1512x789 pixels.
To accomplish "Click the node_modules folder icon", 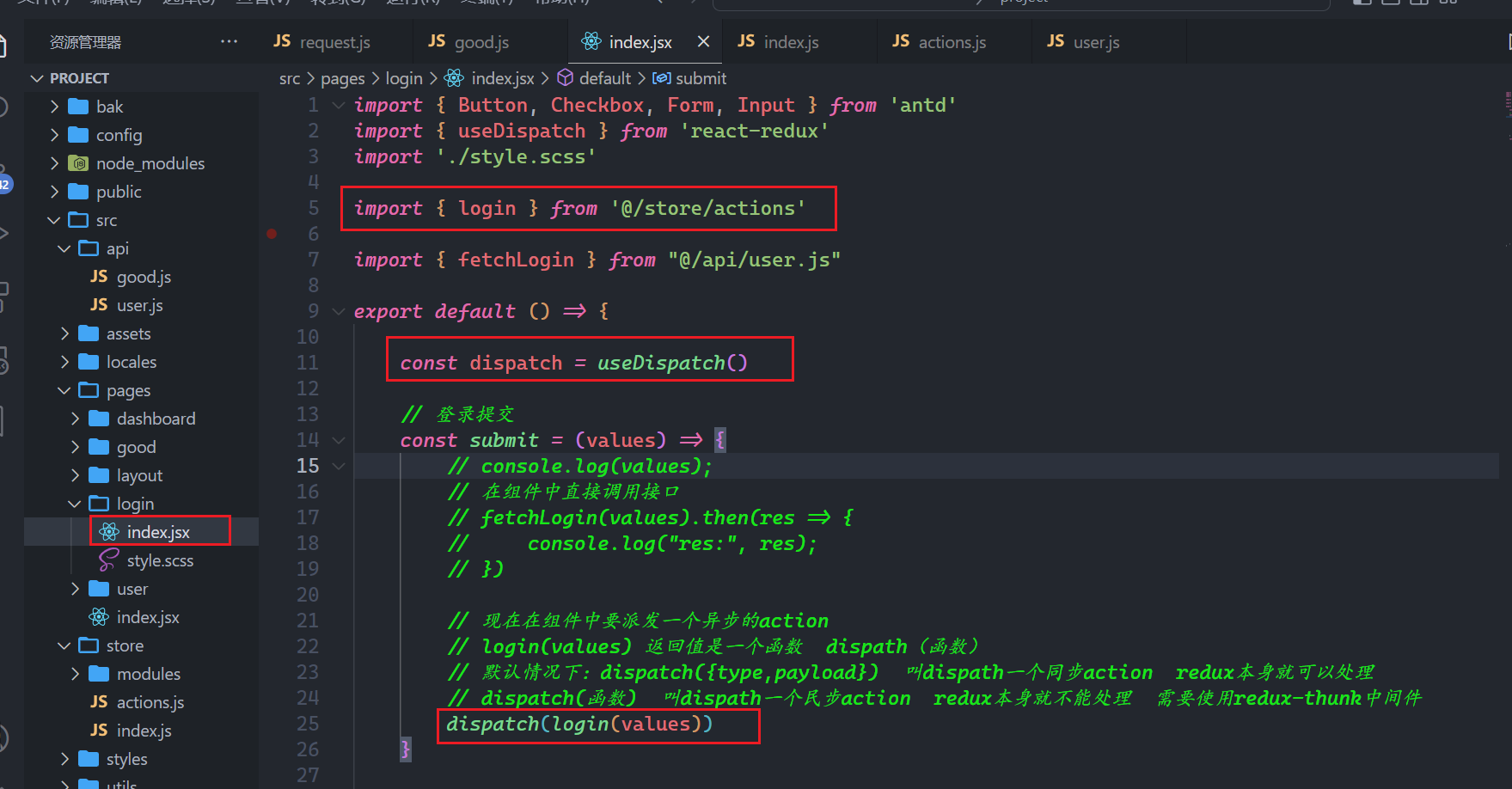I will [78, 163].
